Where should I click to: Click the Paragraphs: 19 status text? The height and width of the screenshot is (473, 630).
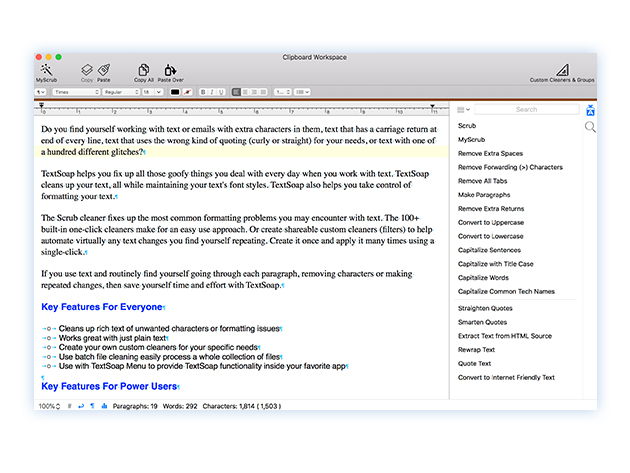point(135,406)
